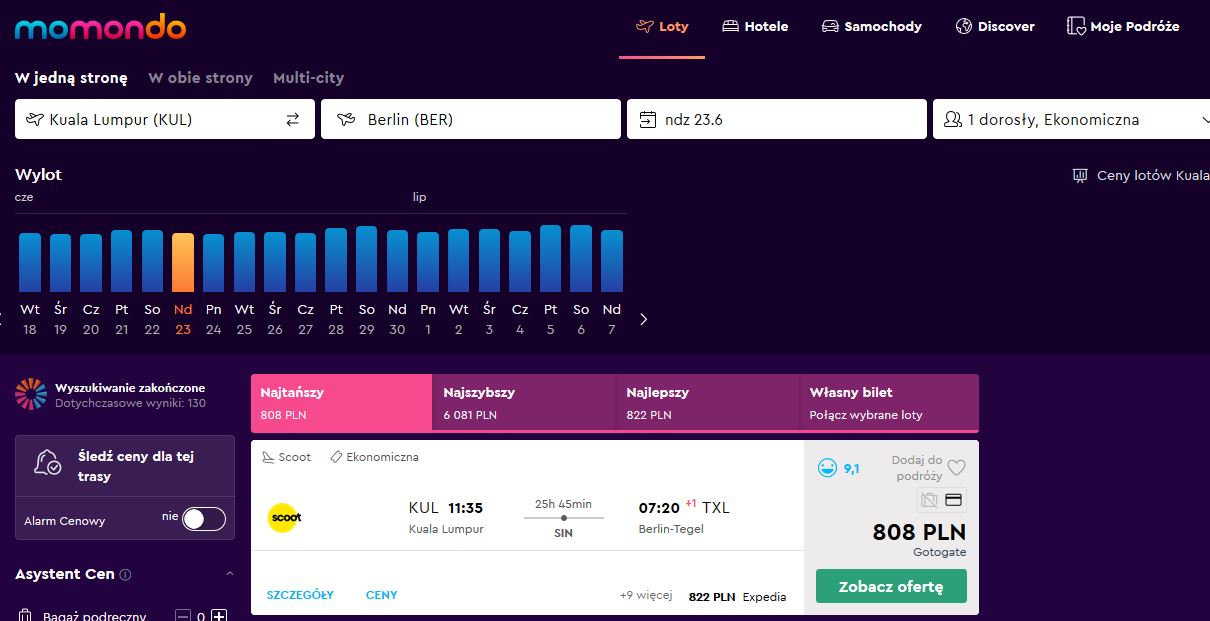Click the 25h 45min SIN layover info
Screen dimensions: 1210x621
tap(564, 518)
